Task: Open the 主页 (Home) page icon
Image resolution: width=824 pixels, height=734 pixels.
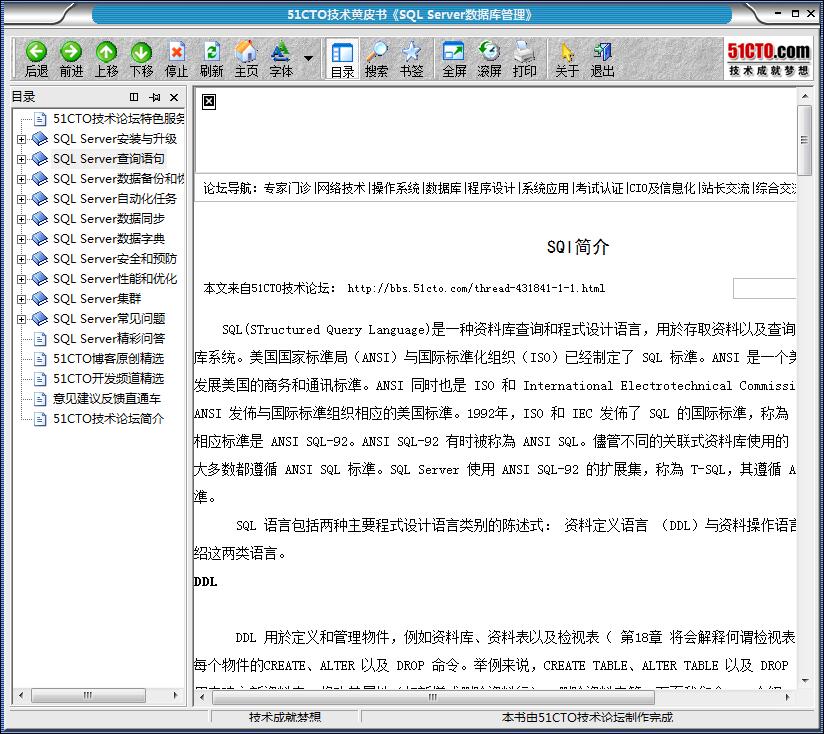Action: pyautogui.click(x=246, y=56)
